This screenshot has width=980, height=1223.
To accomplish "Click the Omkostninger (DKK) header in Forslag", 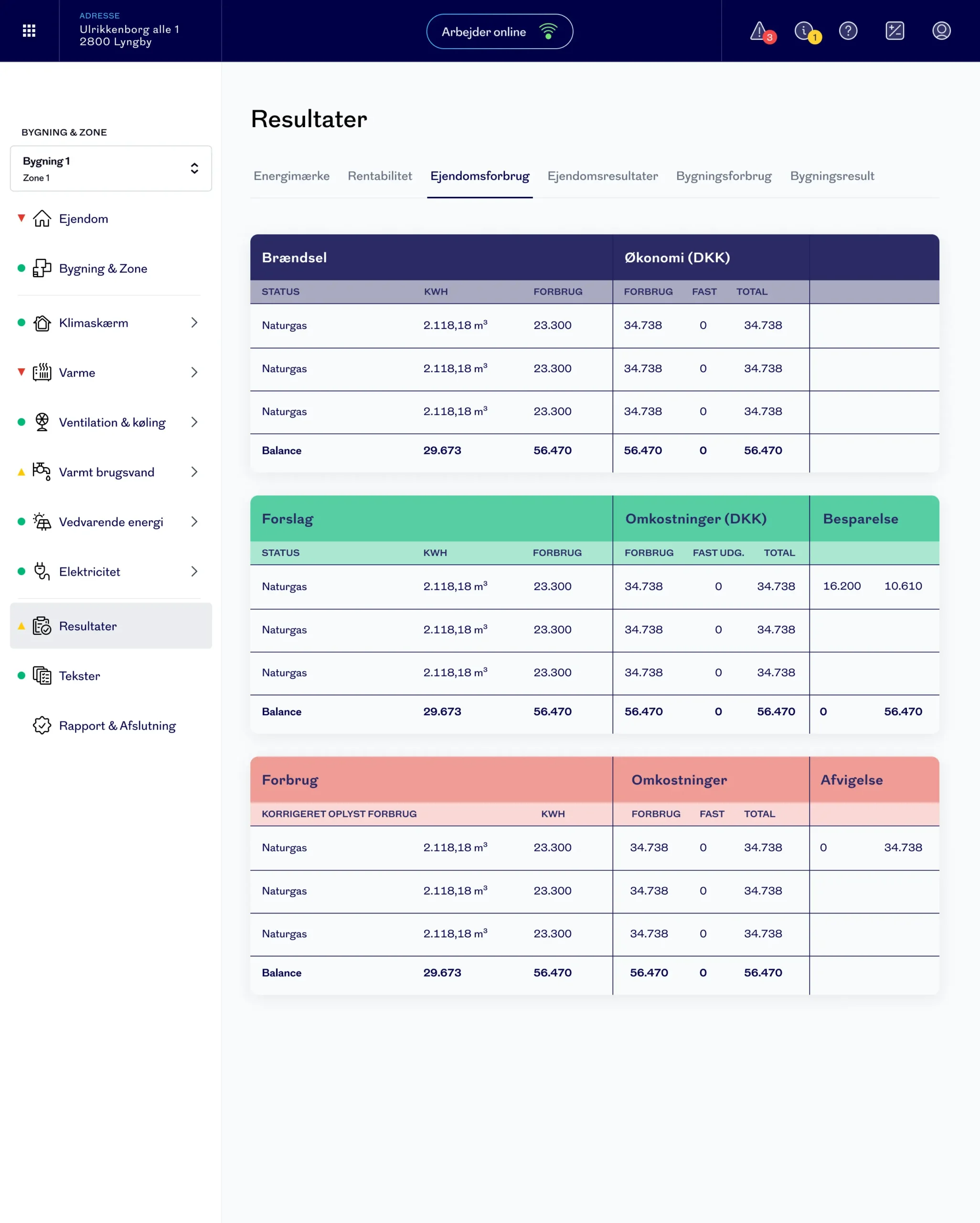I will (696, 518).
